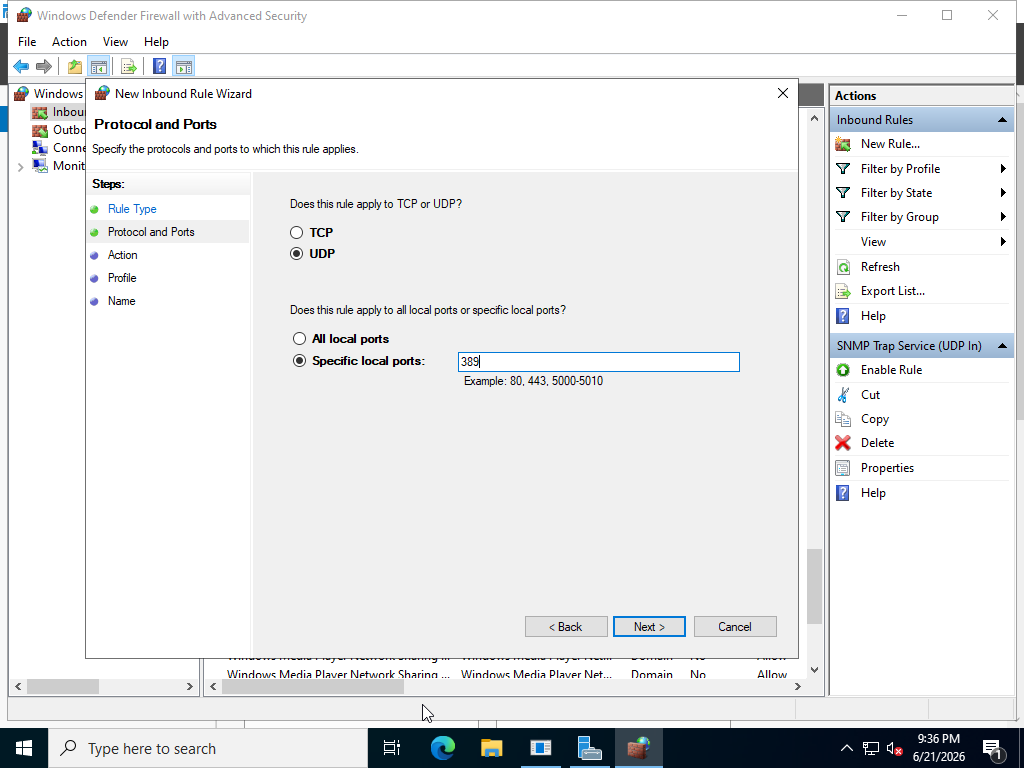Expand the Filter by Group submenu arrow

(x=1003, y=217)
